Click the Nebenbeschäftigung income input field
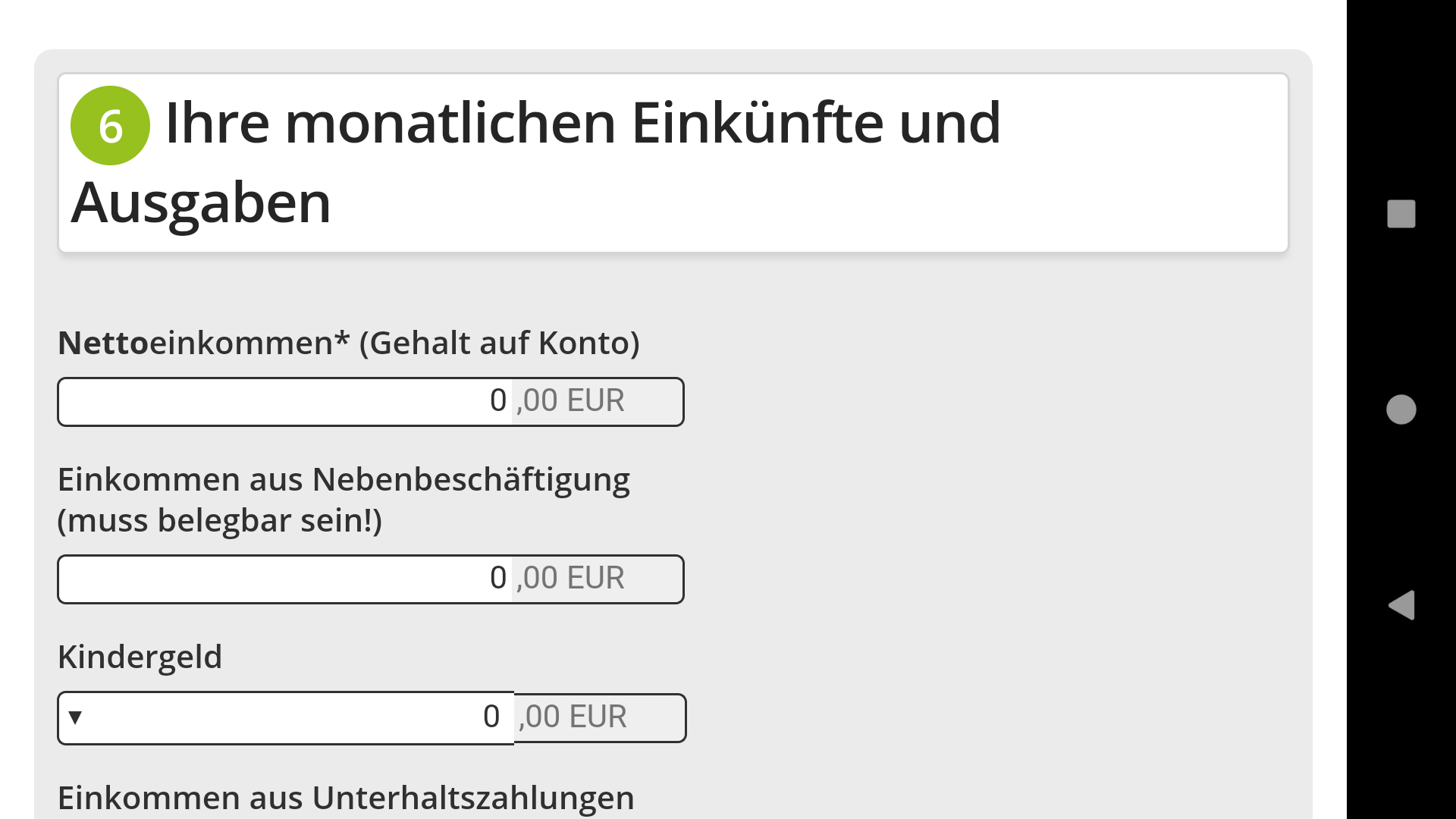Image resolution: width=1456 pixels, height=819 pixels. coord(285,579)
